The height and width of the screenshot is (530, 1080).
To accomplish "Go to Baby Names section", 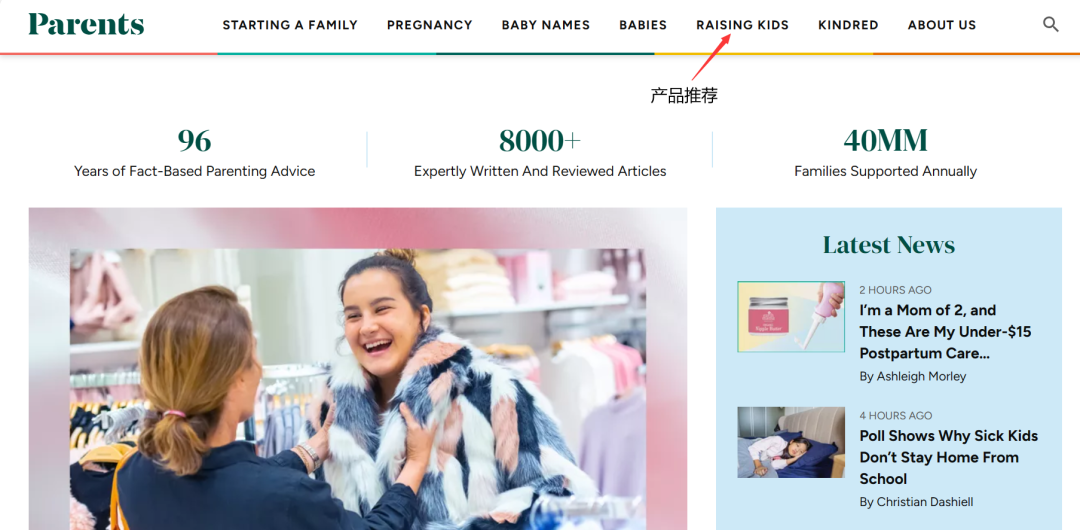I will point(546,26).
